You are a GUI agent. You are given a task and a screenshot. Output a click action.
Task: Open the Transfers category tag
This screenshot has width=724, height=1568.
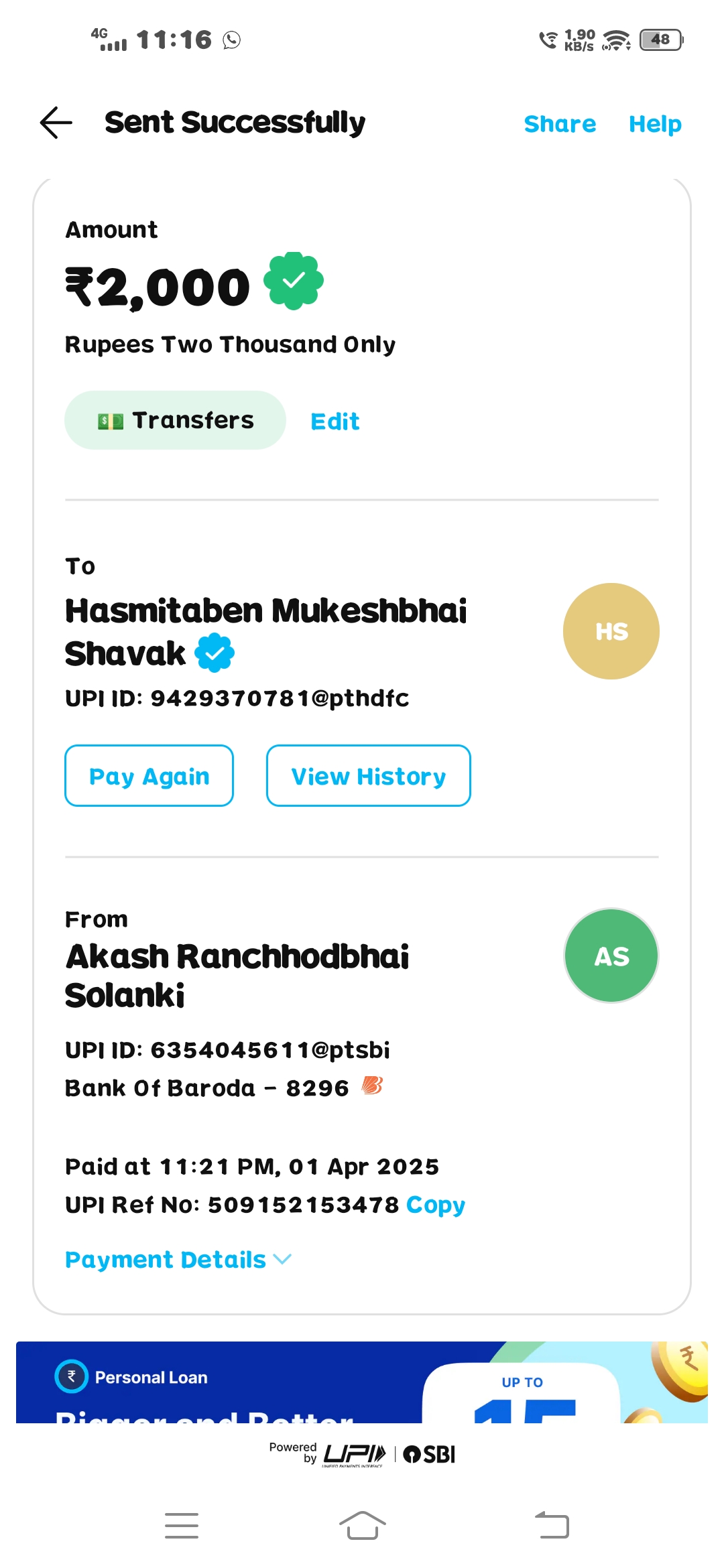pyautogui.click(x=176, y=420)
